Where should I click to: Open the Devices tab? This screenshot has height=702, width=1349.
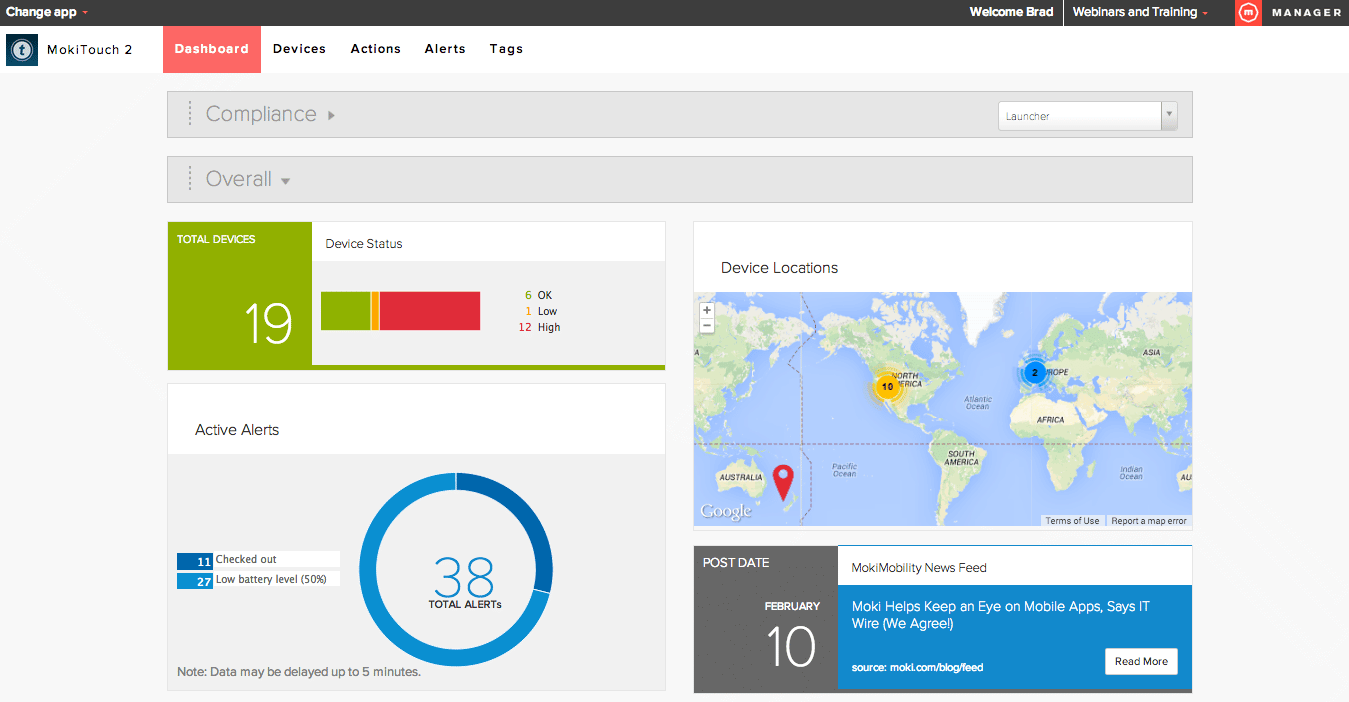[x=299, y=49]
